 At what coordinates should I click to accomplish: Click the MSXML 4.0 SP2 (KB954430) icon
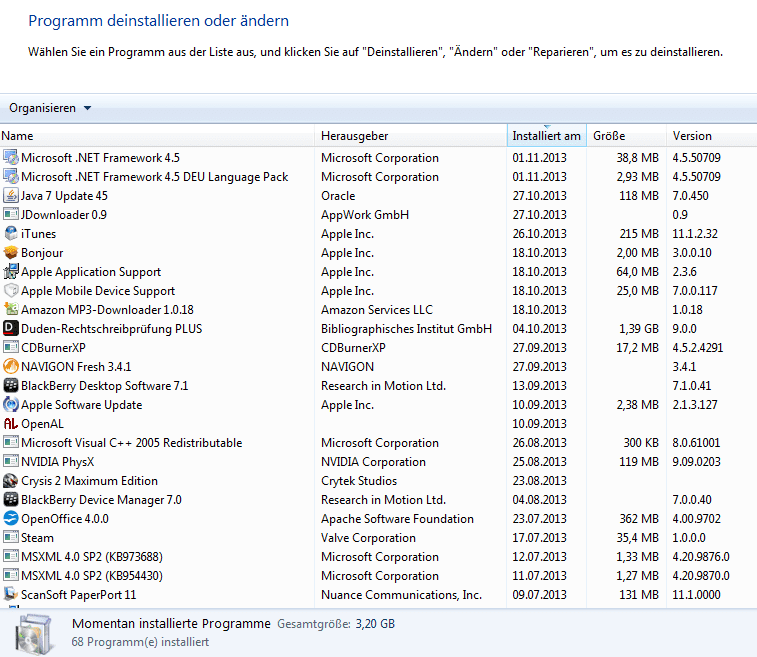point(11,575)
